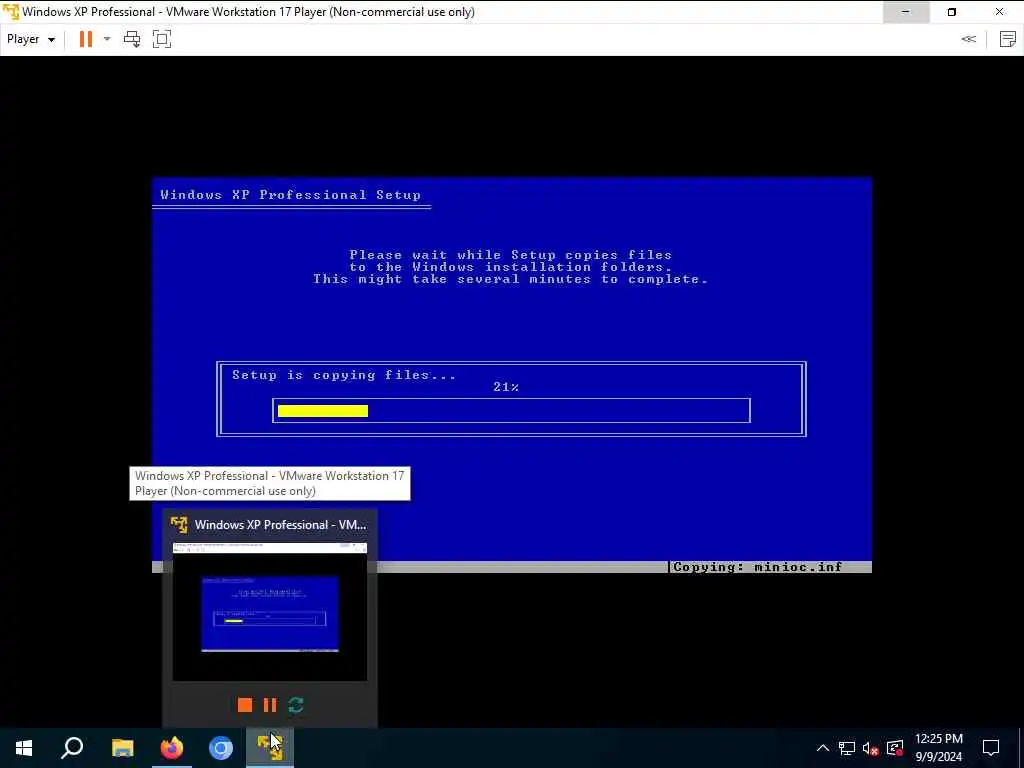Viewport: 1024px width, 768px height.
Task: Open the VMware notes panel icon
Action: tap(1008, 39)
